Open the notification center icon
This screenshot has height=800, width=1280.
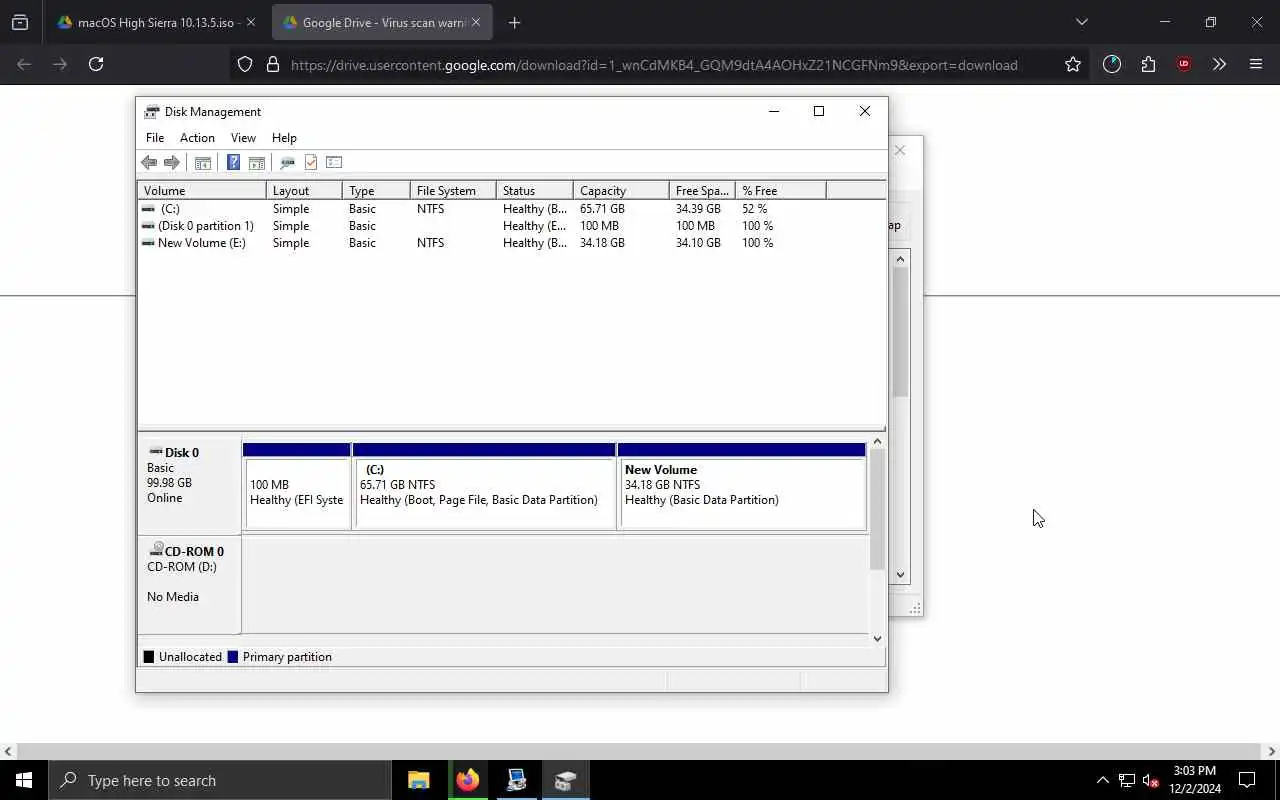(1247, 780)
